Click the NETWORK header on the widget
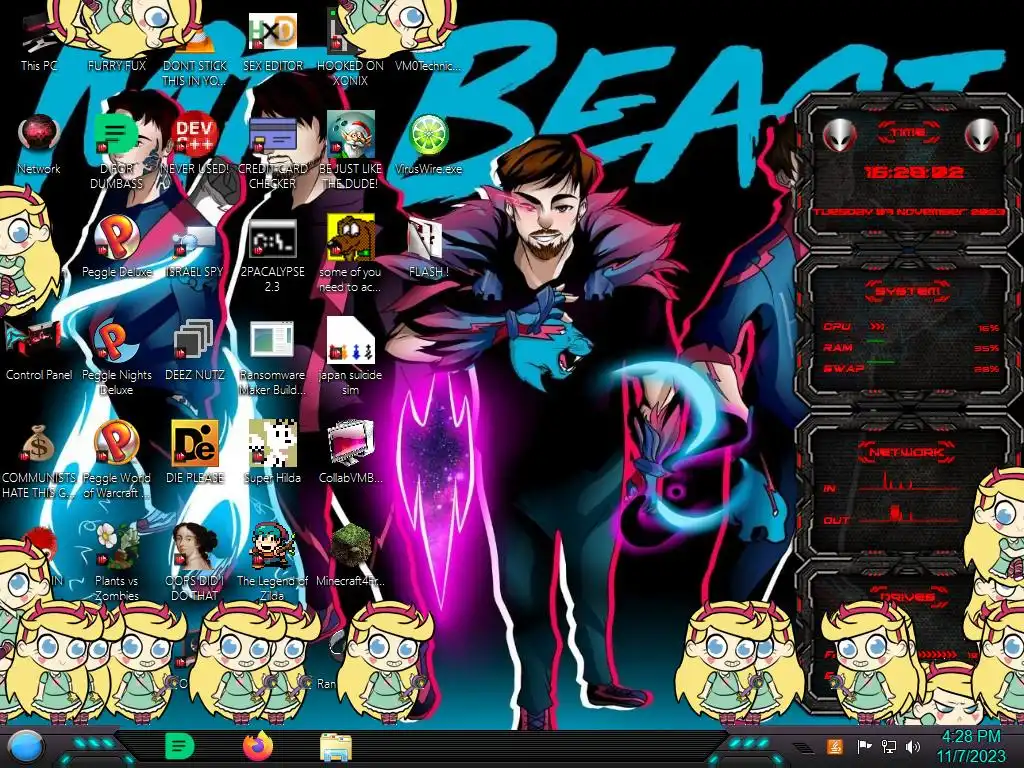 point(908,452)
